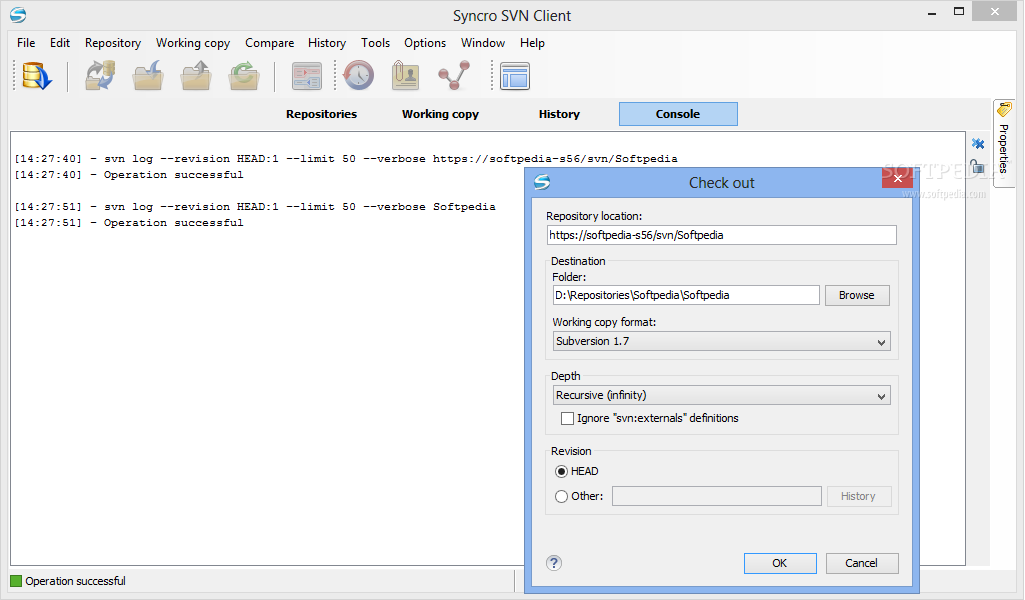Click the destination Folder input field

point(686,295)
